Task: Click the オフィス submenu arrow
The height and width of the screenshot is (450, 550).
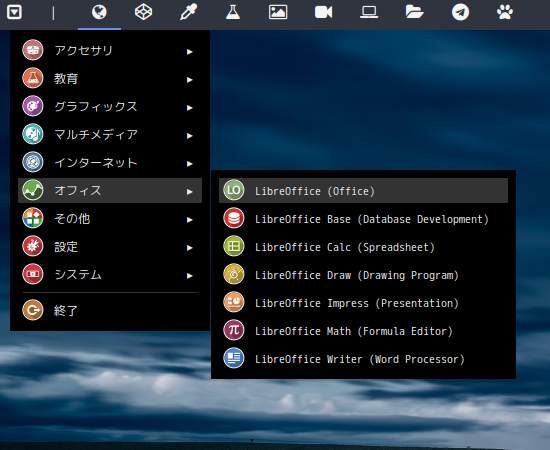Action: [190, 192]
